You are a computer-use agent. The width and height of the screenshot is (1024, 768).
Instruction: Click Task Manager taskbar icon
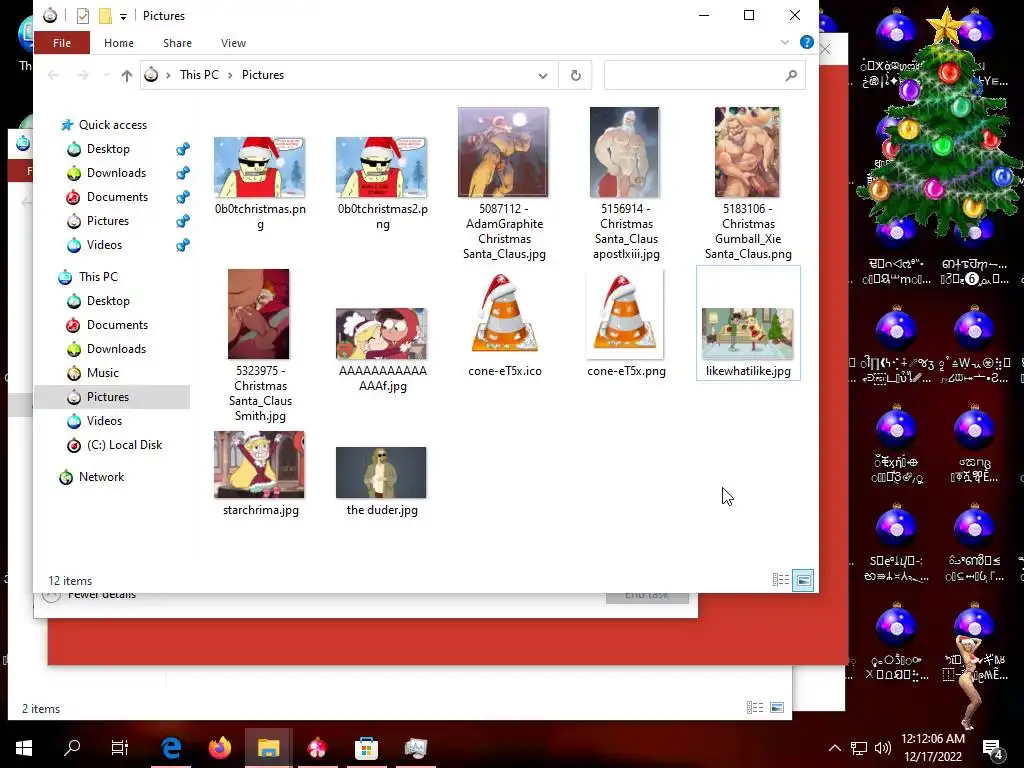click(415, 748)
